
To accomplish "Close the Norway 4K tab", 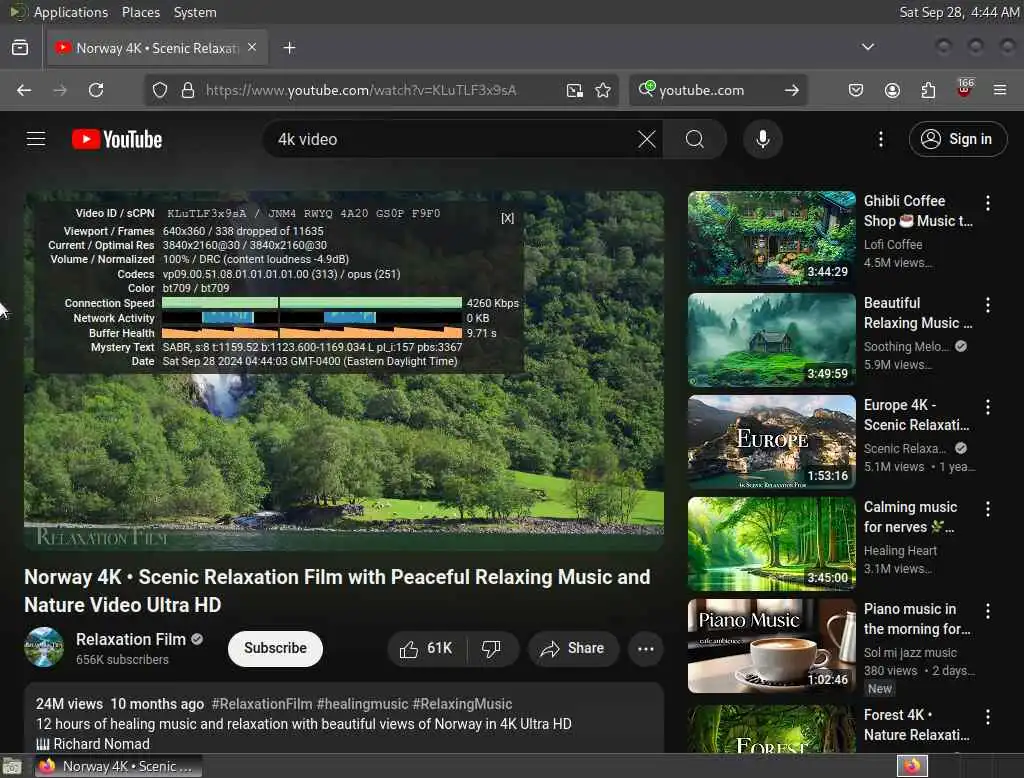I will (x=252, y=48).
